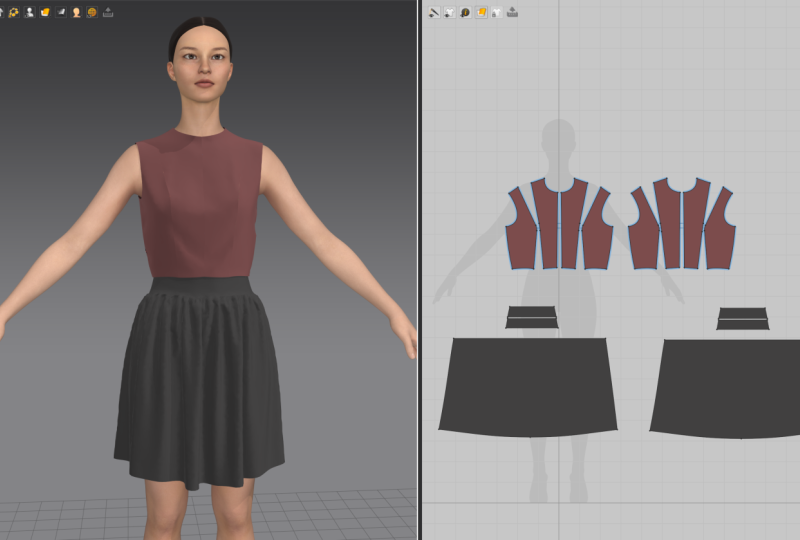Toggle skin-tone avatar head icon in 3D toolbar
Image resolution: width=800 pixels, height=540 pixels.
77,12
